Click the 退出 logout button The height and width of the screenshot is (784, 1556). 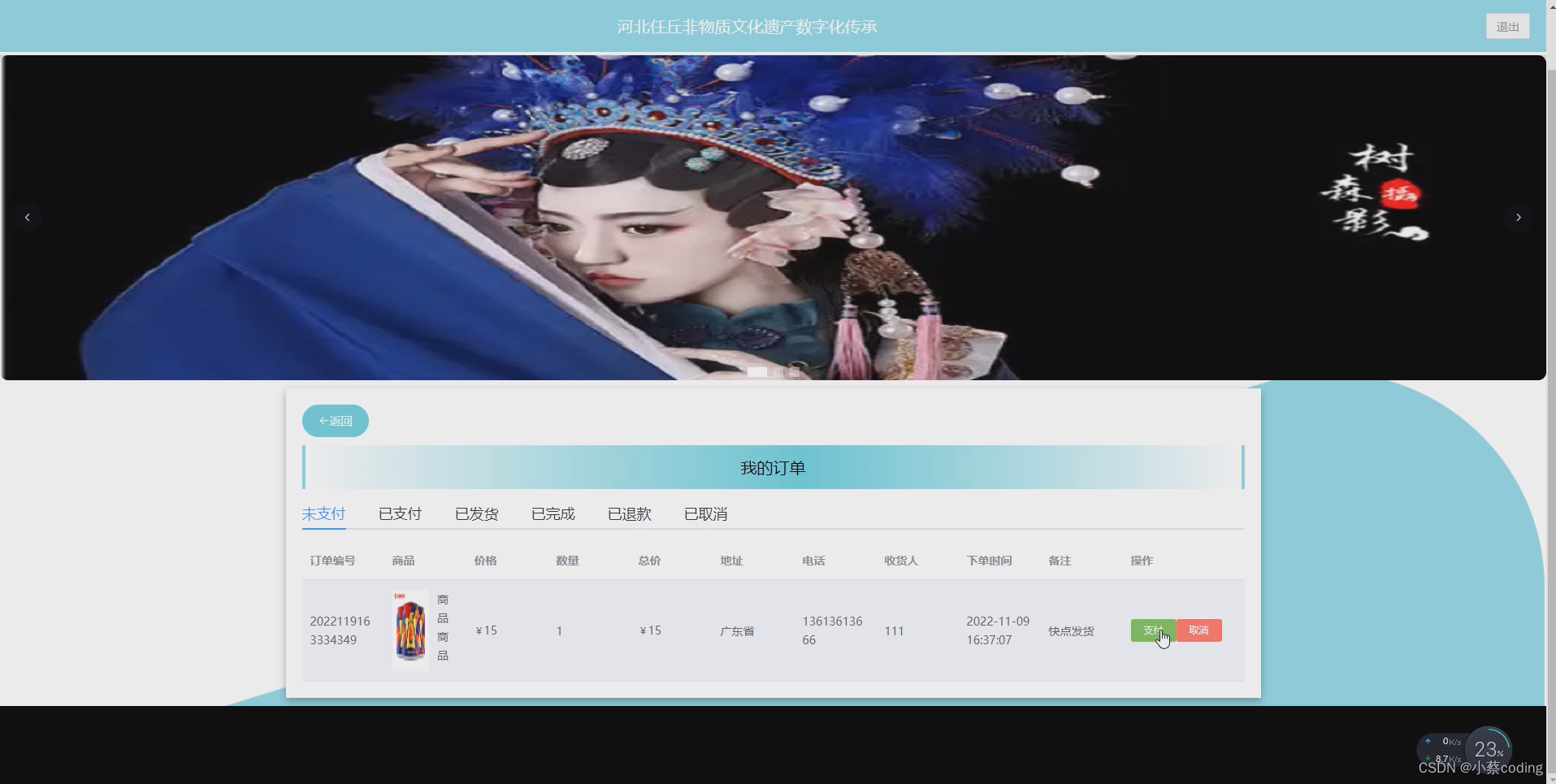pyautogui.click(x=1507, y=26)
